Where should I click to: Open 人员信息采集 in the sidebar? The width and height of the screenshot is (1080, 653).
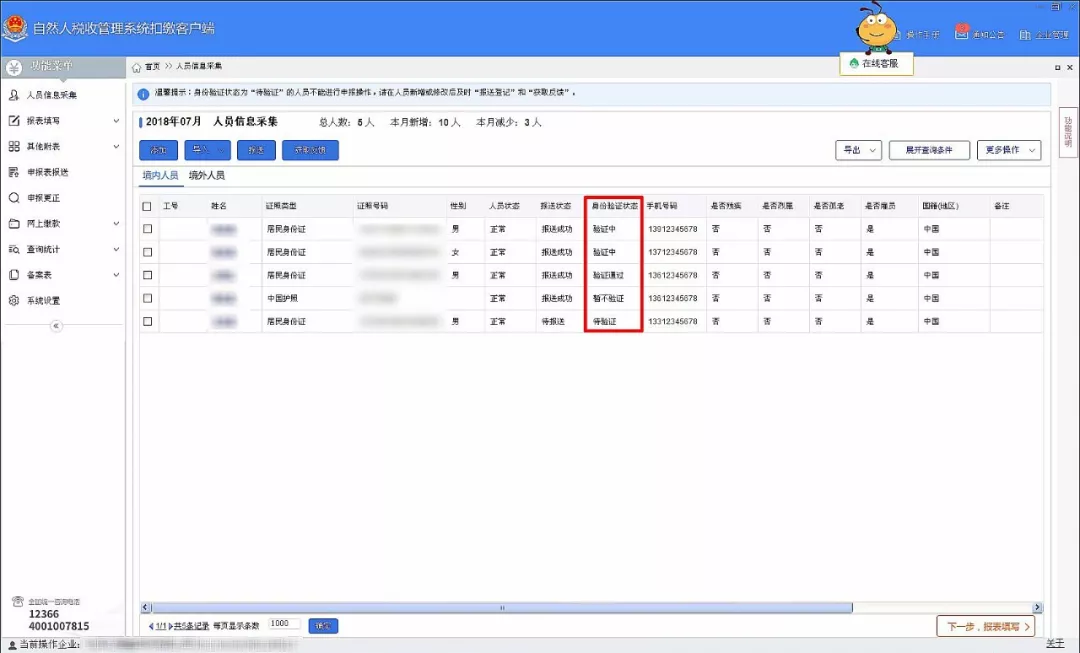pos(51,95)
